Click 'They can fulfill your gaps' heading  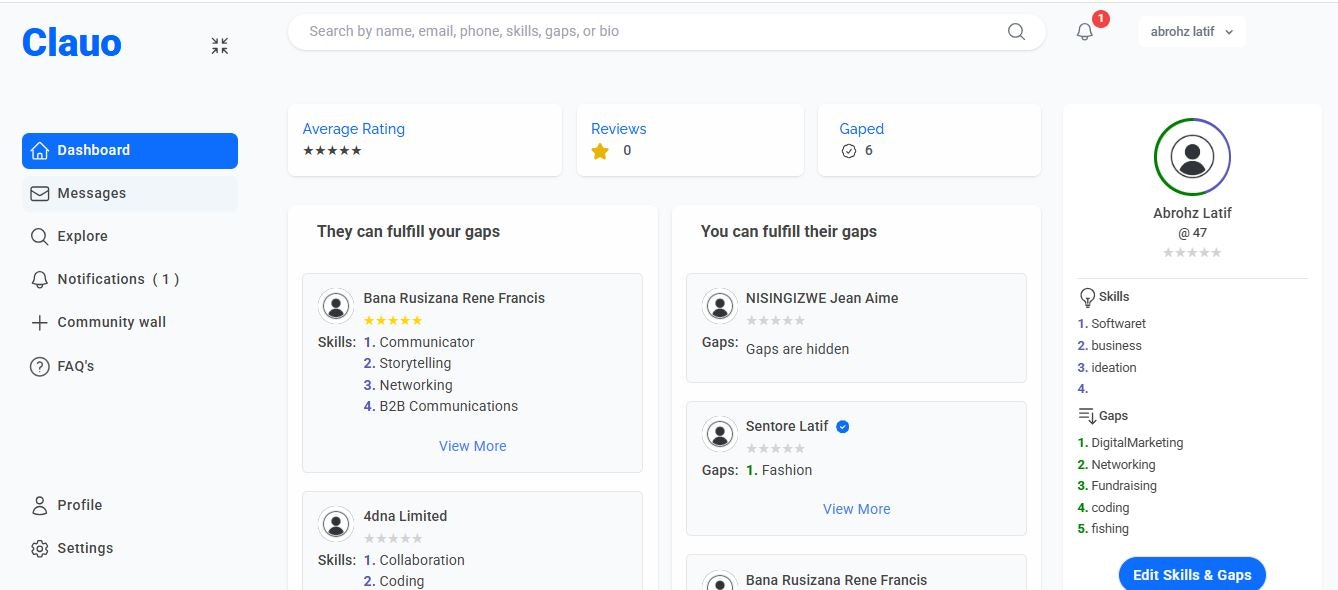click(x=408, y=232)
